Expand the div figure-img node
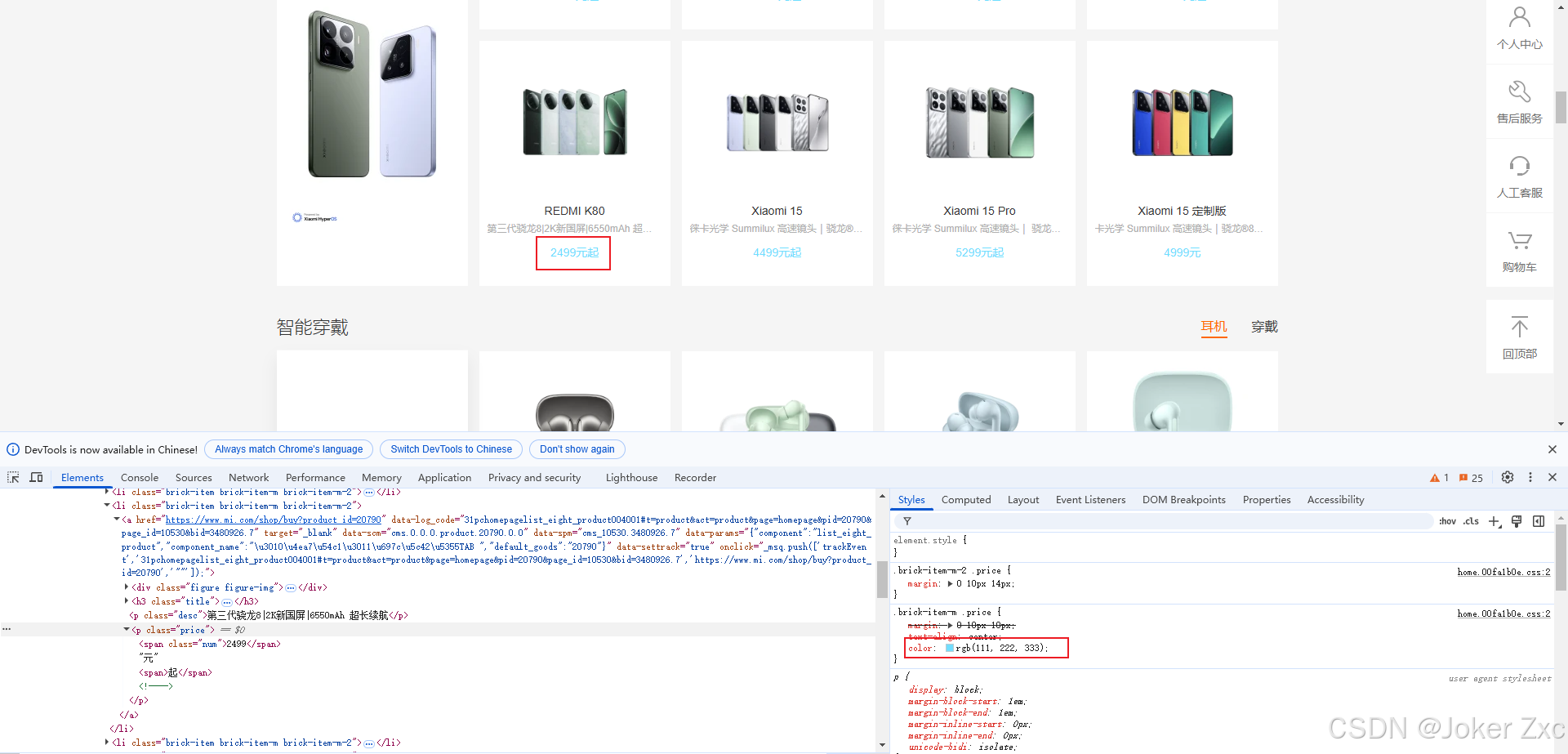Screen dimensions: 1568x754 pyautogui.click(x=127, y=587)
